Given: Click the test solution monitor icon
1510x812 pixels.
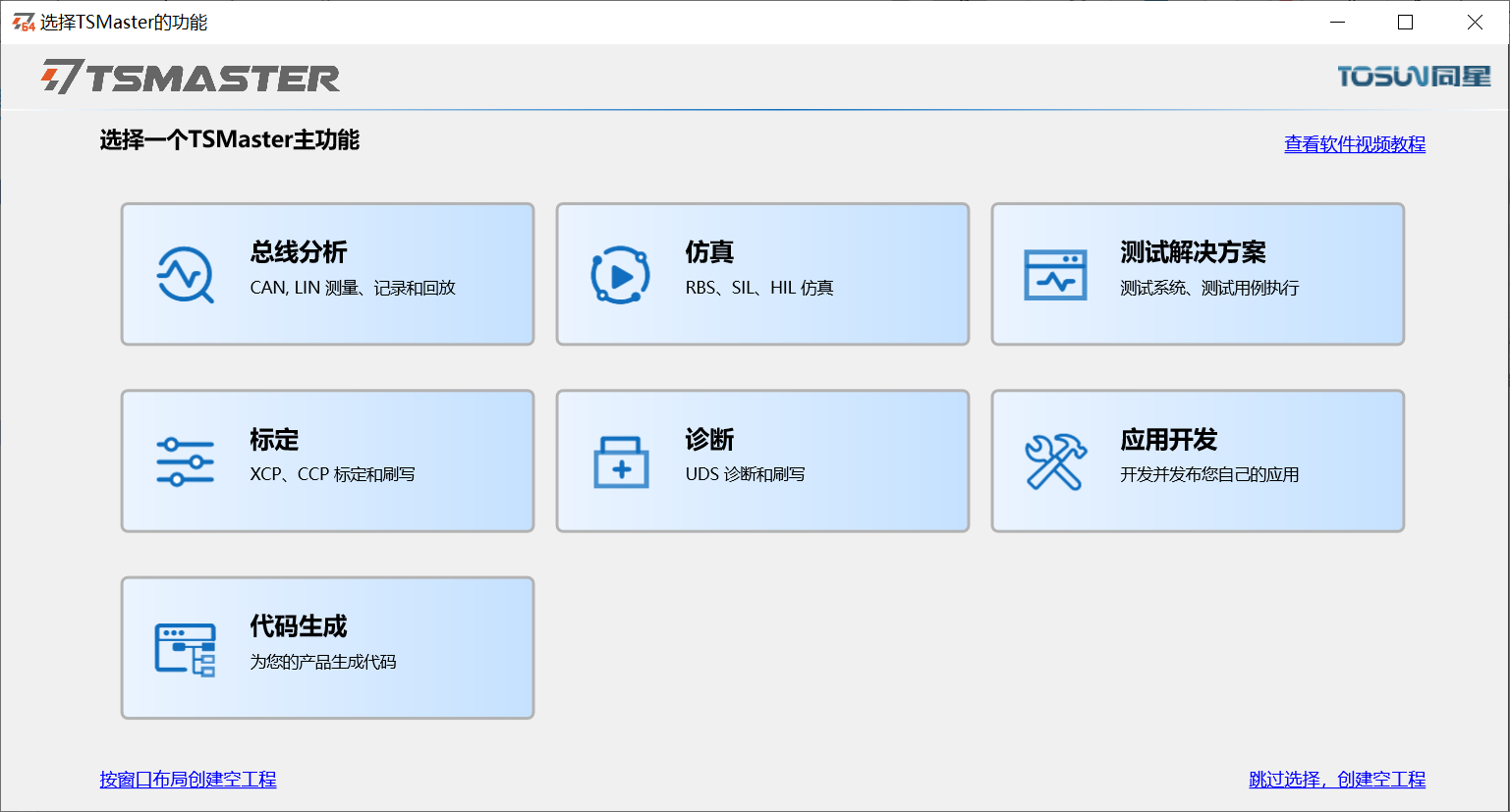Looking at the screenshot, I should [1055, 274].
